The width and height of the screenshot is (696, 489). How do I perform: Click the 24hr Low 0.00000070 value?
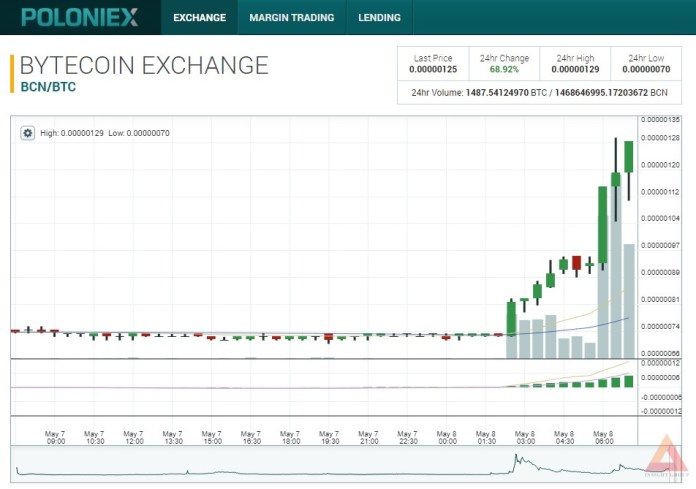pos(646,70)
